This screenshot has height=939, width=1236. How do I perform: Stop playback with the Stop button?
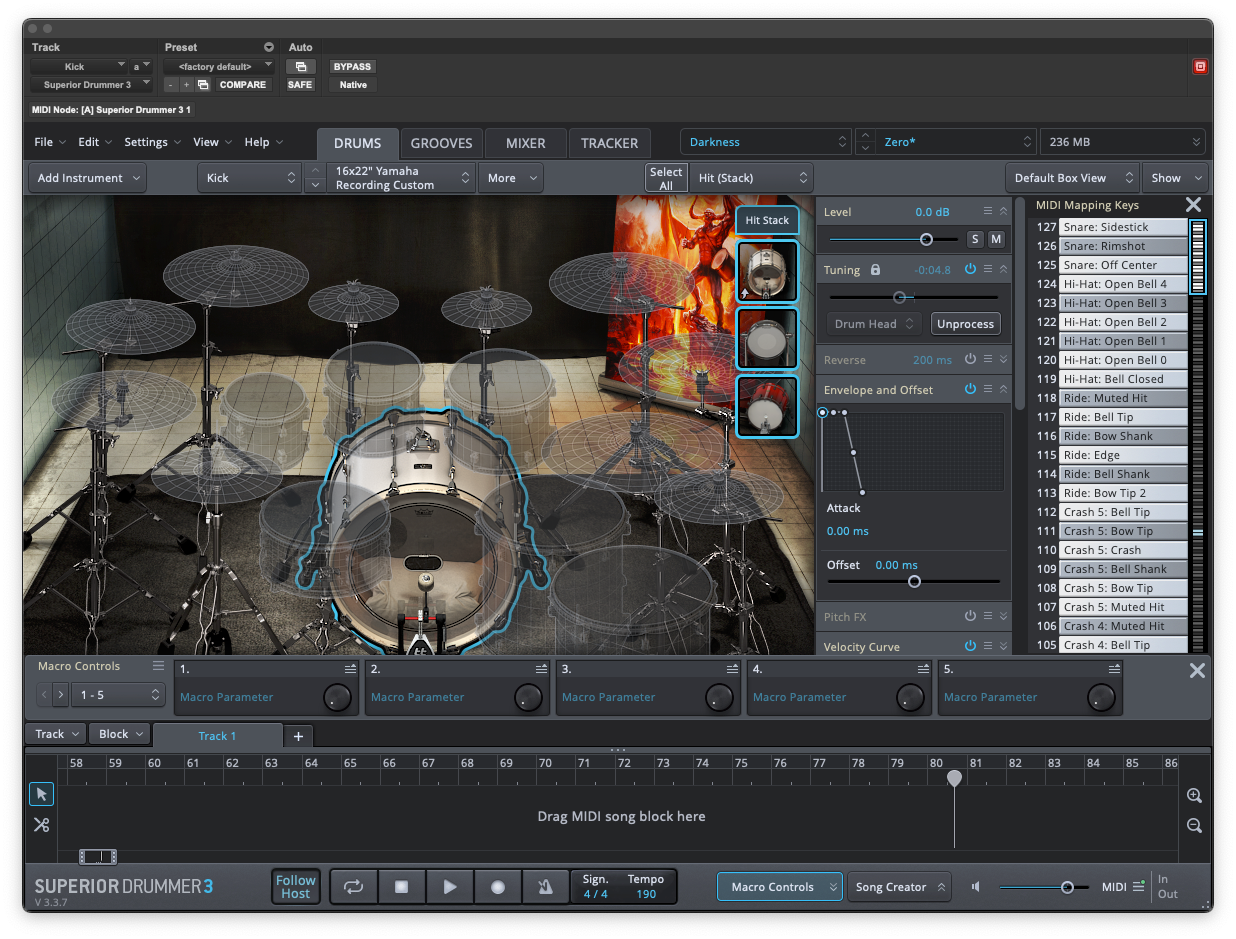click(401, 887)
